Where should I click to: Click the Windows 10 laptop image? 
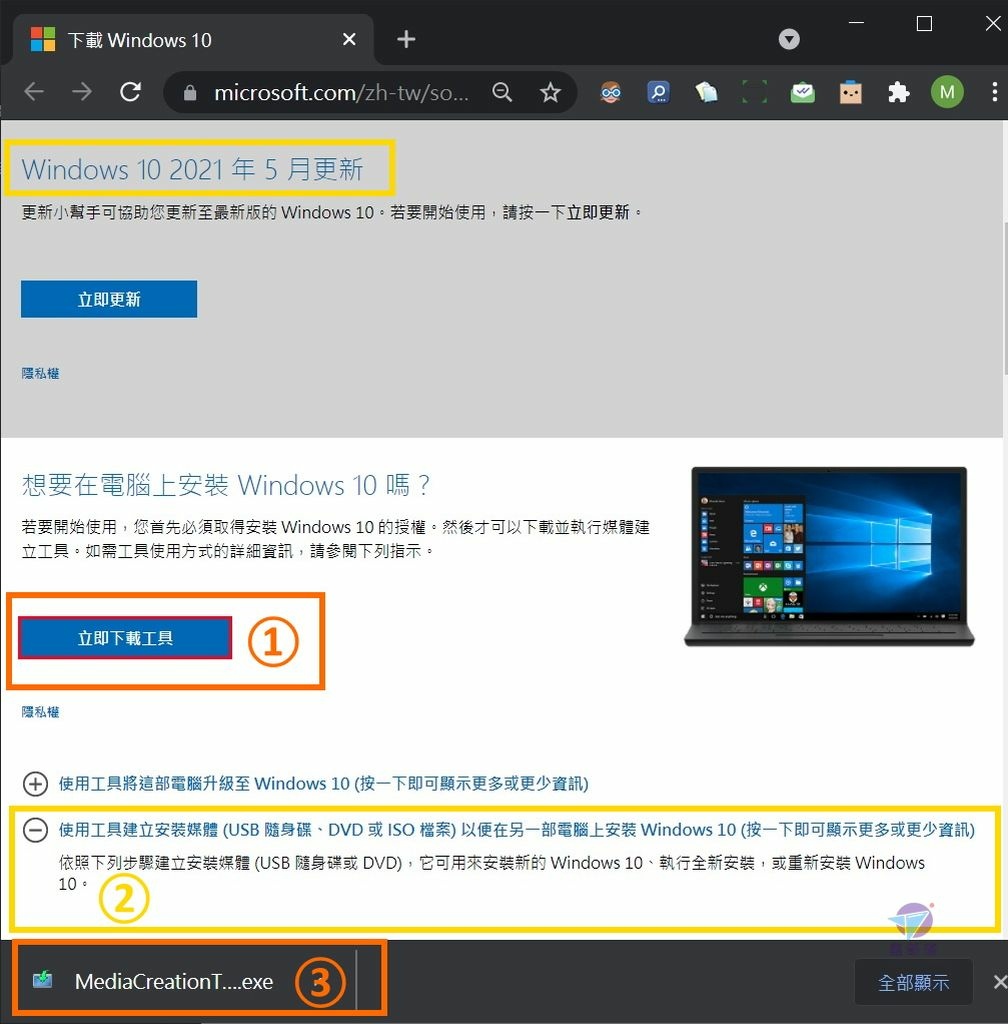tap(829, 557)
